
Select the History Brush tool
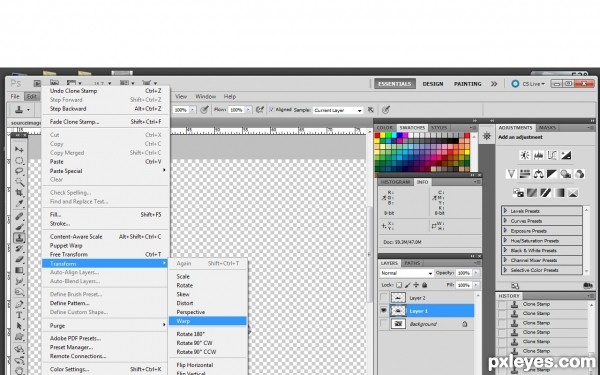pyautogui.click(x=19, y=249)
